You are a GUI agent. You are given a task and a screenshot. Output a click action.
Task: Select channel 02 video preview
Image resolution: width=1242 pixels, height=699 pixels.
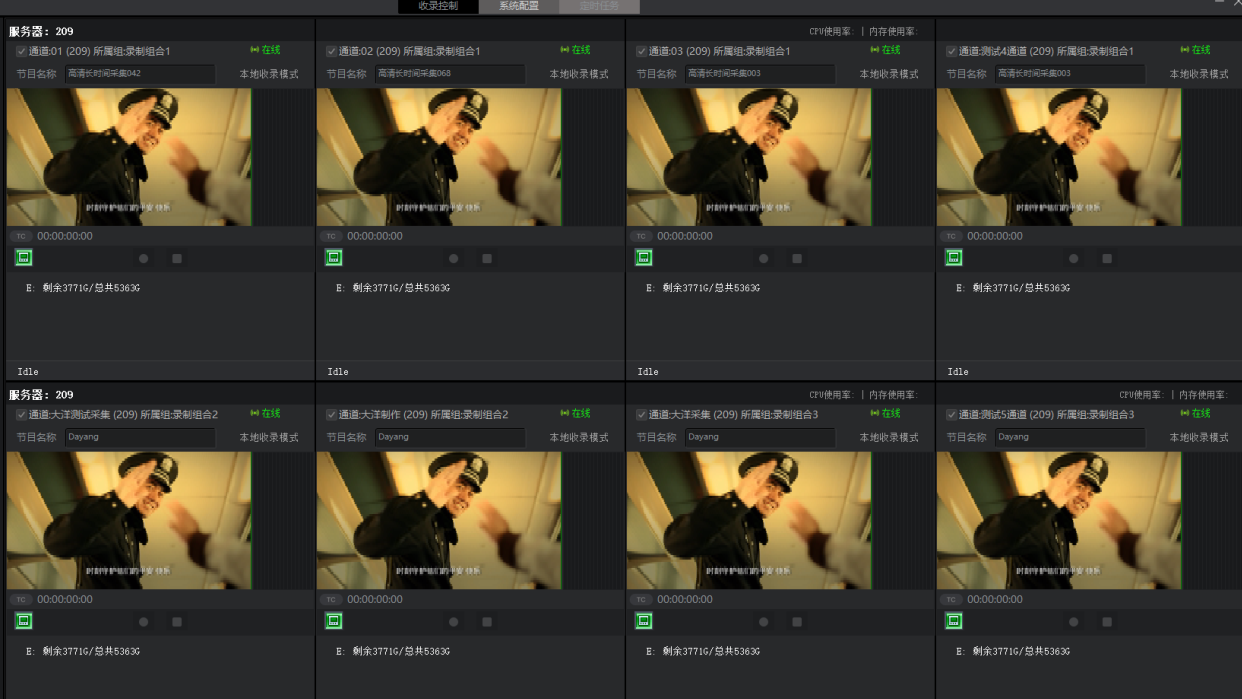(x=439, y=157)
